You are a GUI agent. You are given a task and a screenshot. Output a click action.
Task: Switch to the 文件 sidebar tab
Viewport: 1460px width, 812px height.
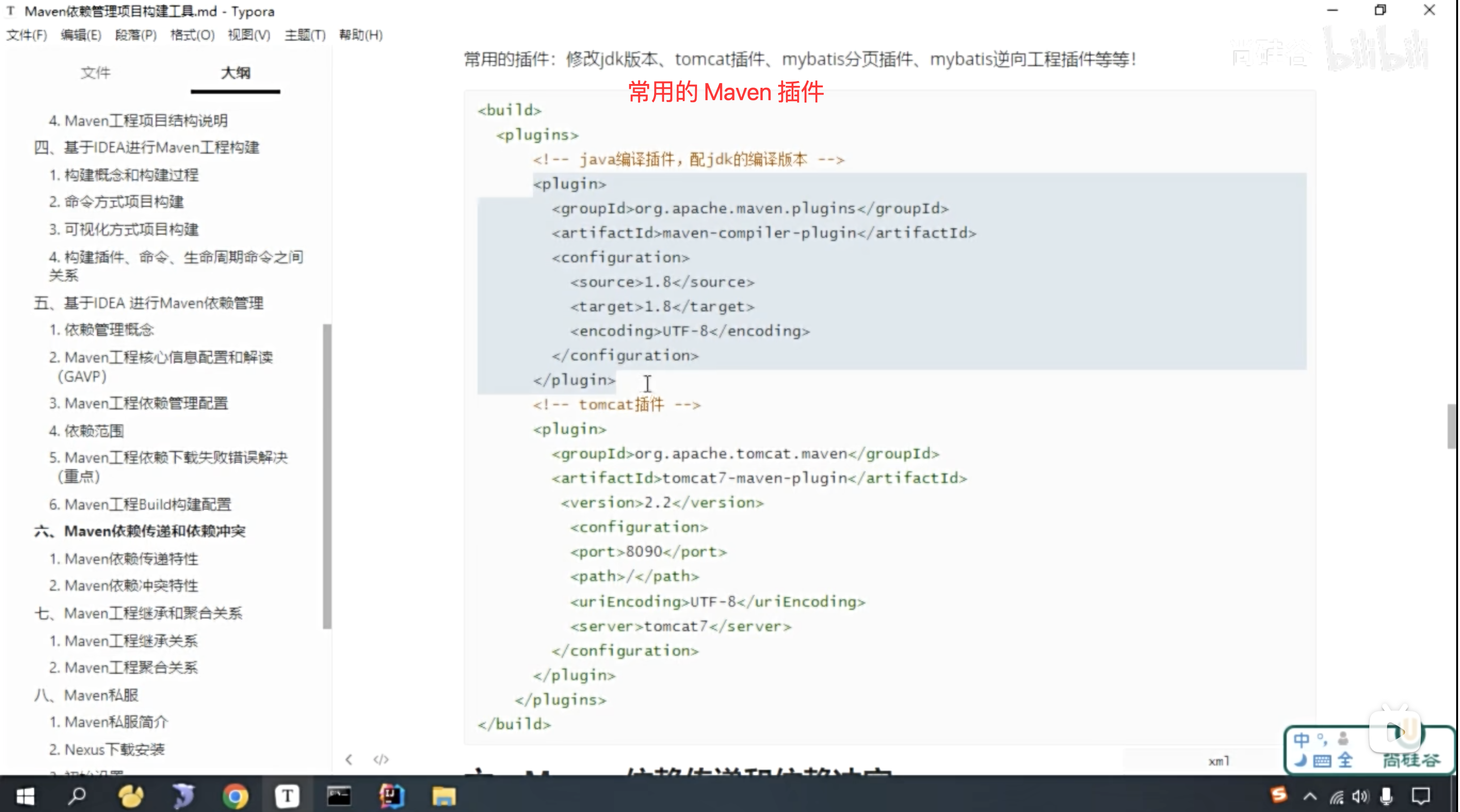[95, 73]
